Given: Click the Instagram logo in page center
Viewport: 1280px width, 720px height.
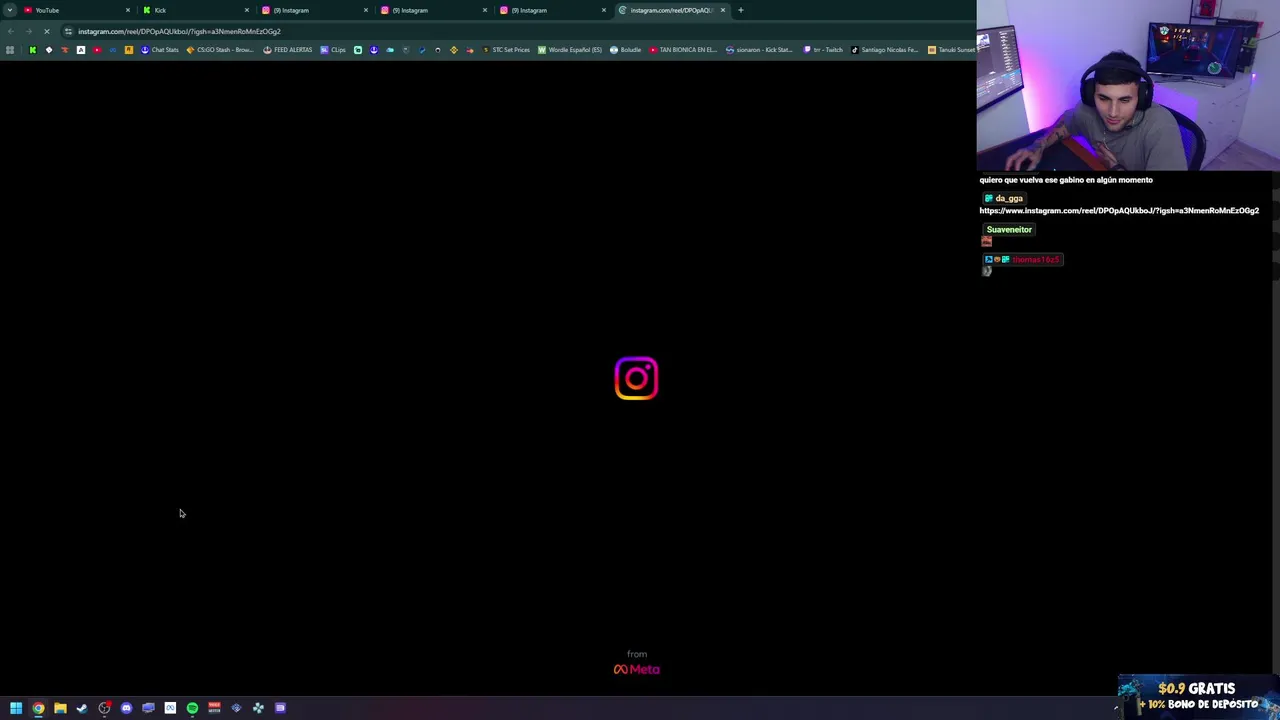Looking at the screenshot, I should 636,378.
